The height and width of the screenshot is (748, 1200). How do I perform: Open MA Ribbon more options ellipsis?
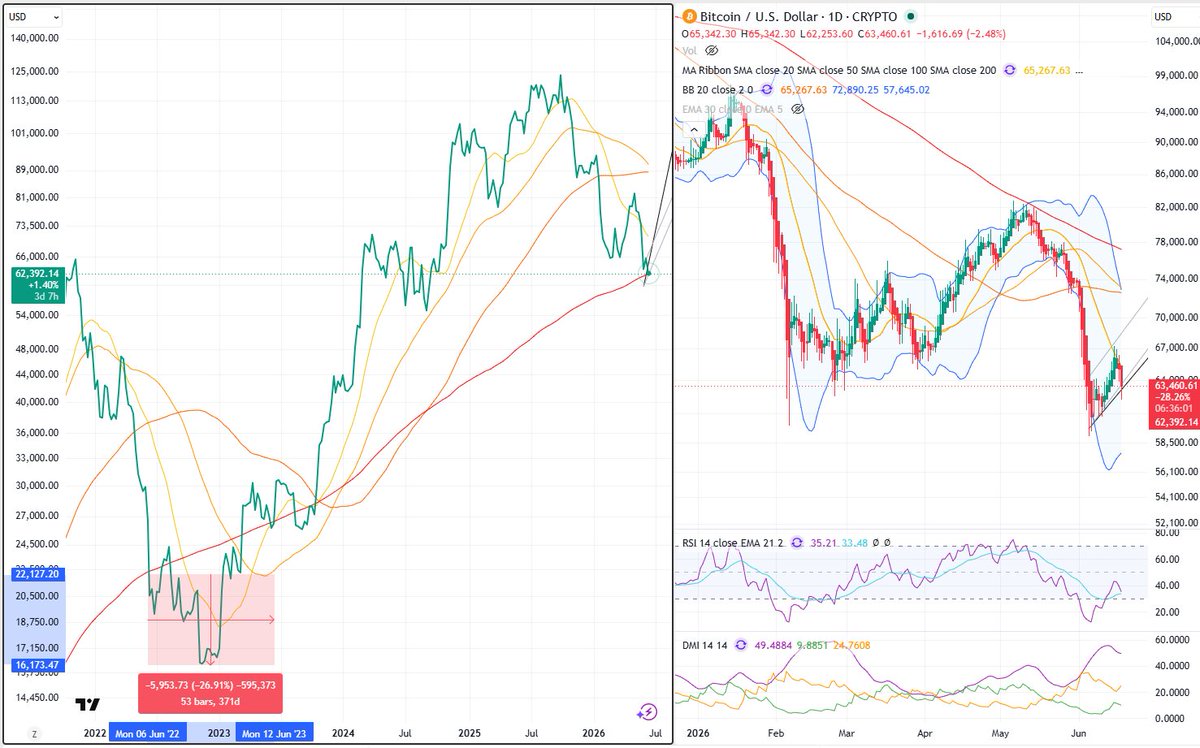[x=1077, y=70]
